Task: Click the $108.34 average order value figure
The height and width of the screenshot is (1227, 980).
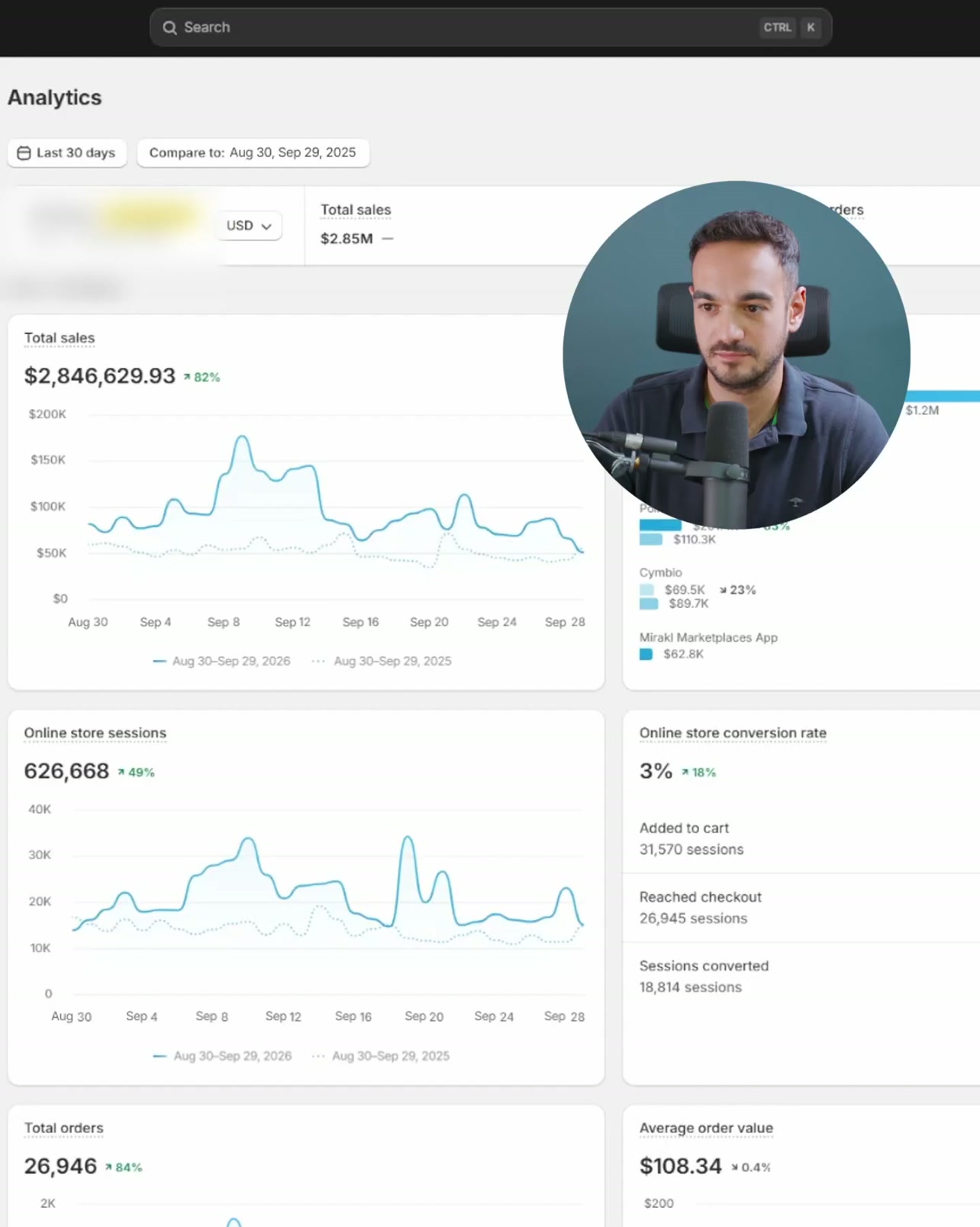Action: tap(680, 1166)
